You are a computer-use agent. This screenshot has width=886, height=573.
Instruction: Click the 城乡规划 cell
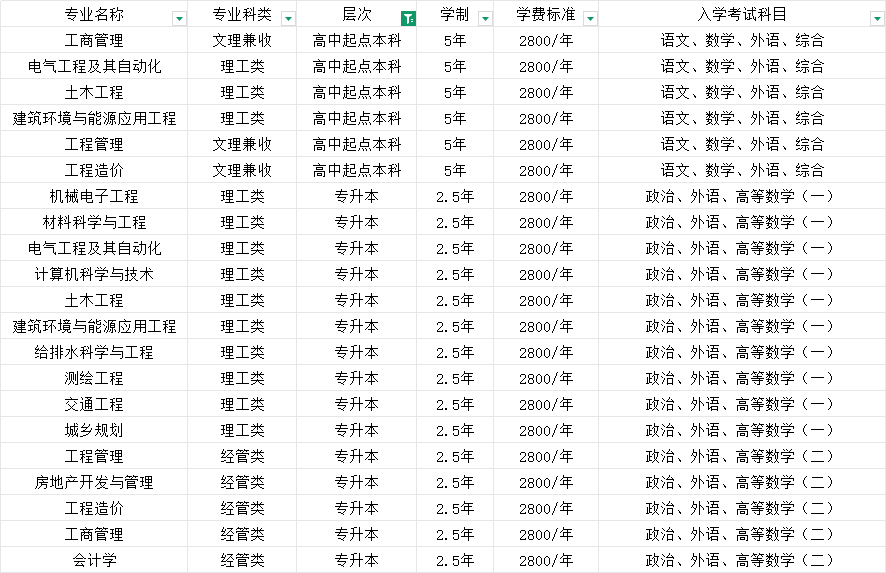pos(94,430)
